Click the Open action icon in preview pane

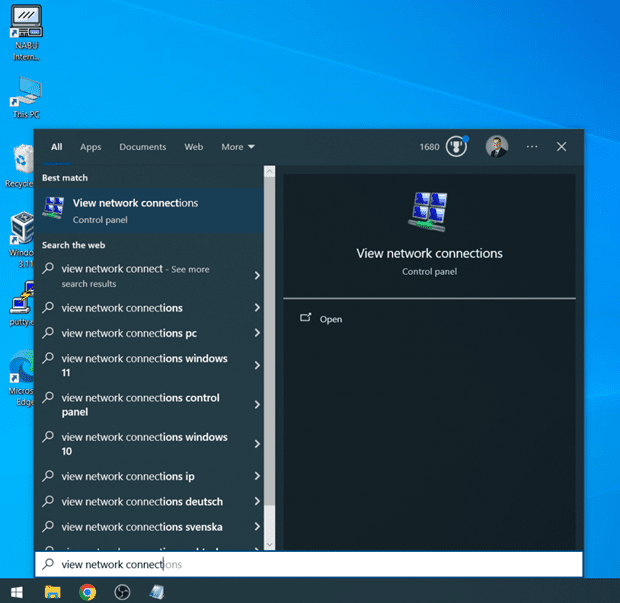[305, 318]
